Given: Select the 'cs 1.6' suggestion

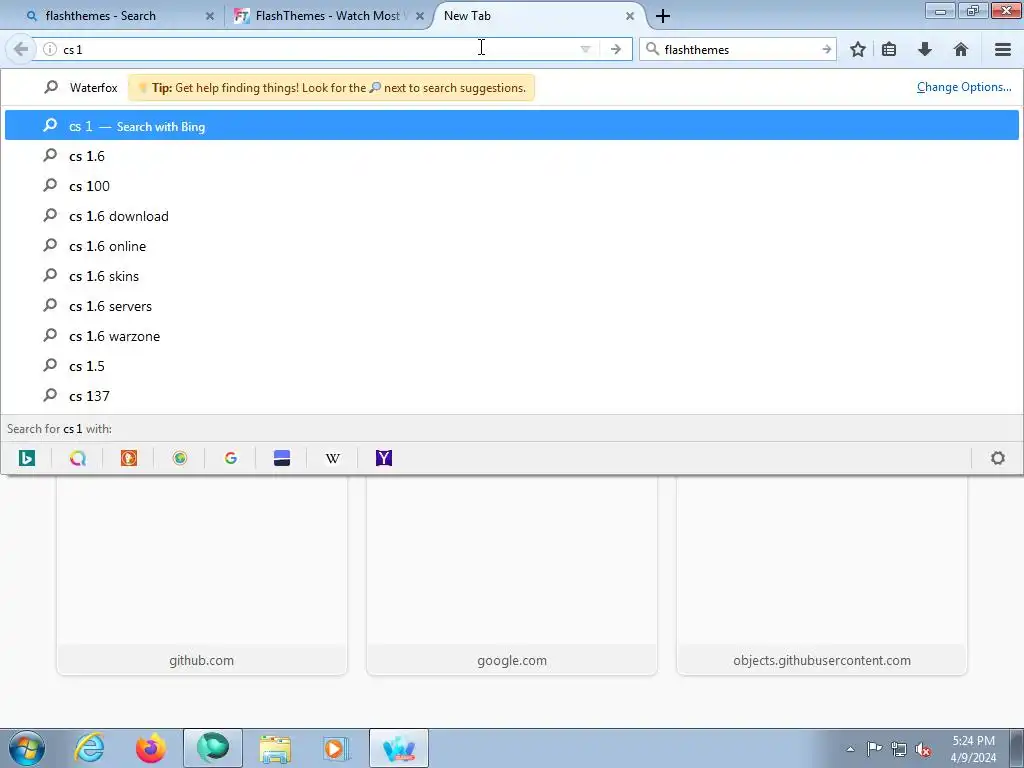Looking at the screenshot, I should tap(512, 156).
